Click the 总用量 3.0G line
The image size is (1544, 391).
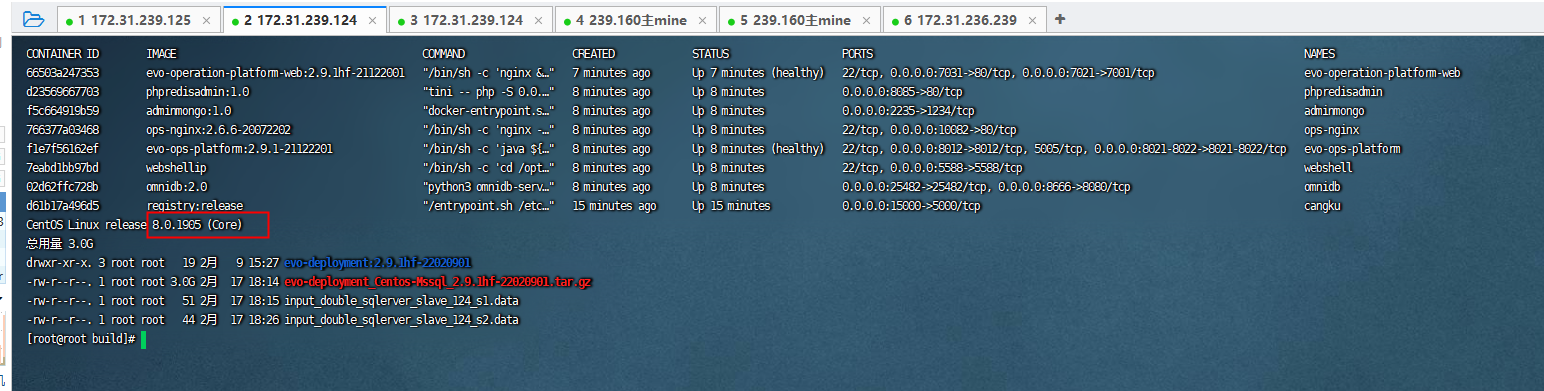click(60, 244)
